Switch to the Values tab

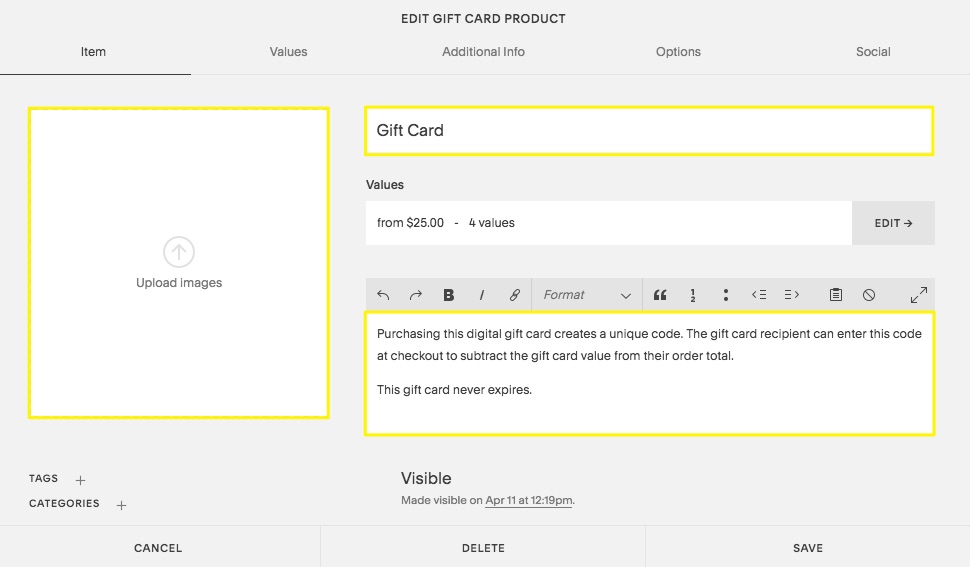[288, 52]
